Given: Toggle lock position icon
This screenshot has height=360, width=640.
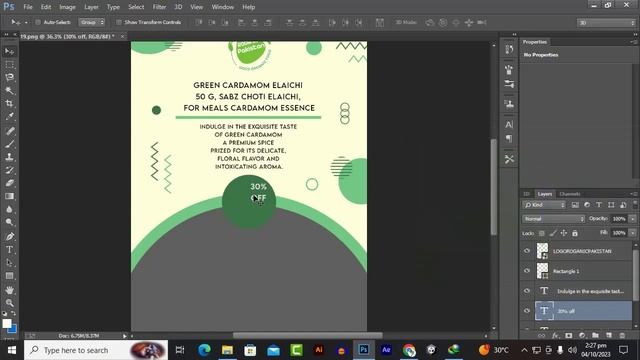Looking at the screenshot, I should [x=564, y=233].
